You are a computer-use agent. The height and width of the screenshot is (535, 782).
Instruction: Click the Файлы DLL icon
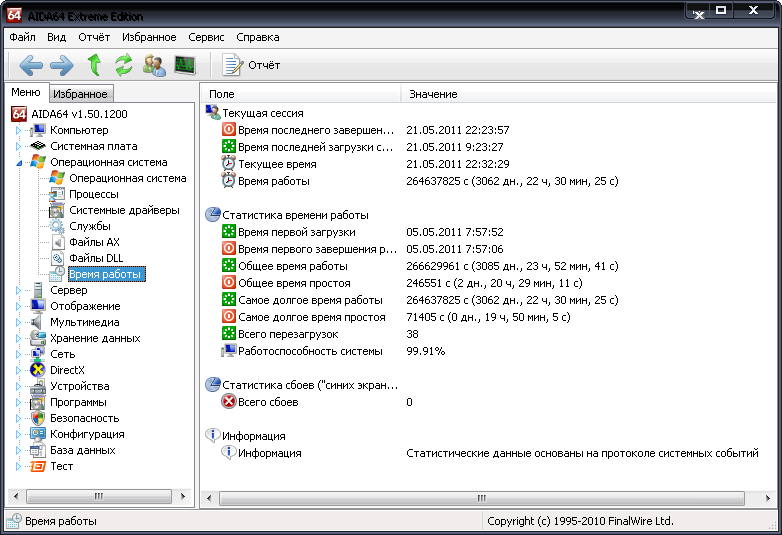[58, 258]
